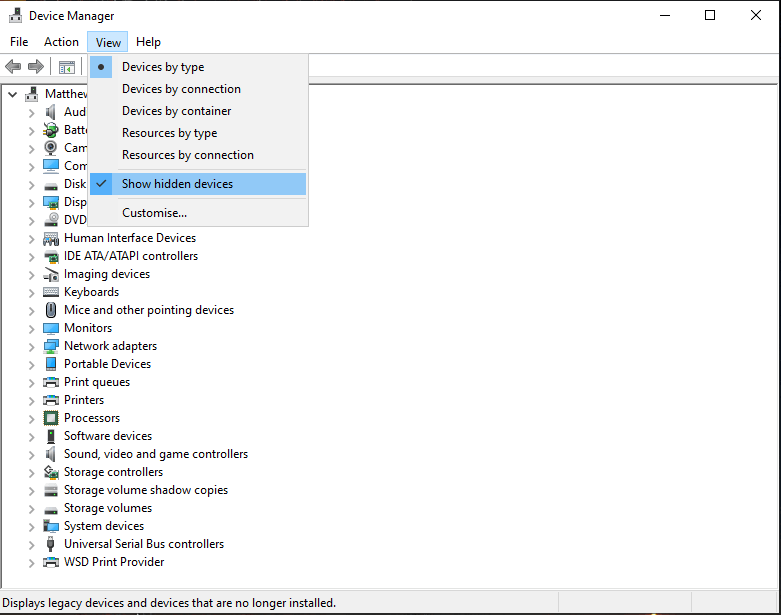The width and height of the screenshot is (781, 615).
Task: Click the computer root node icon
Action: pyautogui.click(x=32, y=94)
